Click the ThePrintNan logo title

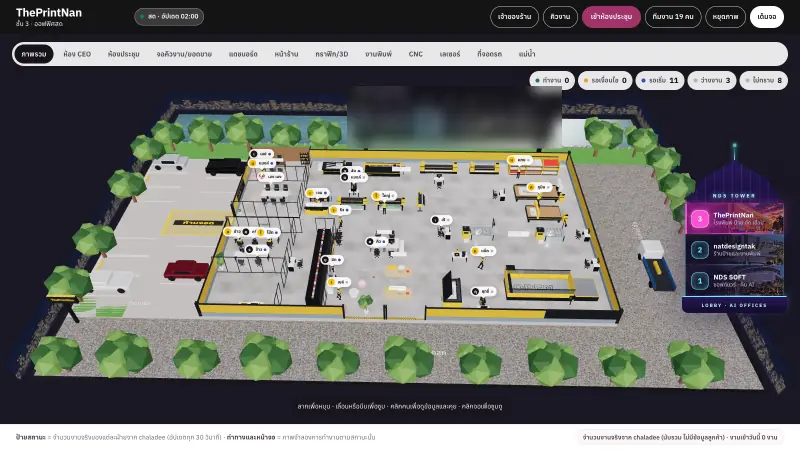click(49, 13)
